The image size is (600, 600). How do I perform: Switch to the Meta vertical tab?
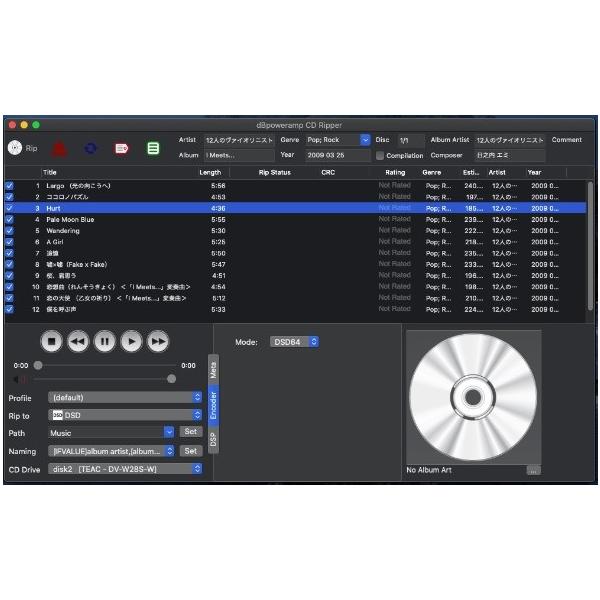coord(214,370)
